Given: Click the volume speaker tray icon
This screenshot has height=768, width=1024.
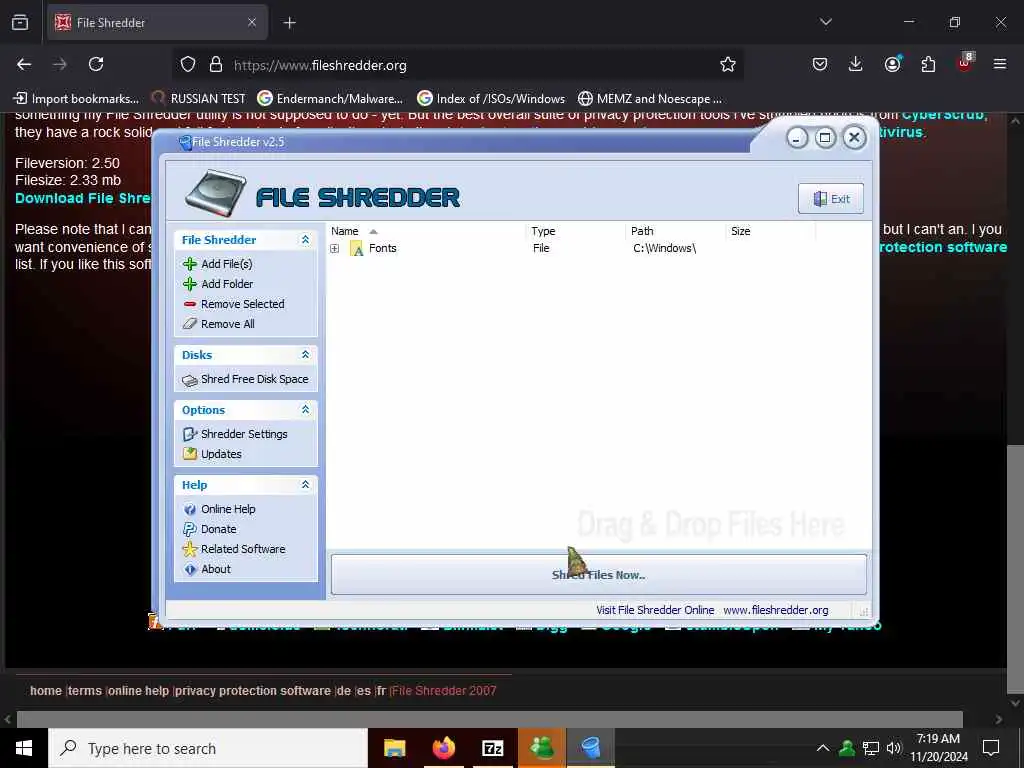Looking at the screenshot, I should [893, 748].
